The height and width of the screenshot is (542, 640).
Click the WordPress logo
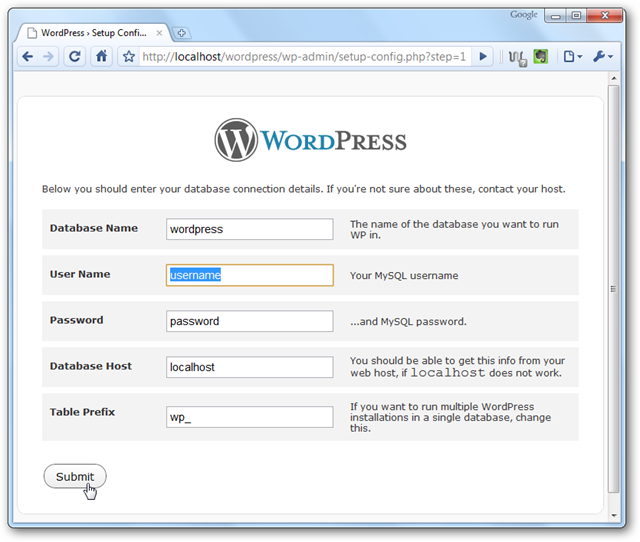[310, 140]
